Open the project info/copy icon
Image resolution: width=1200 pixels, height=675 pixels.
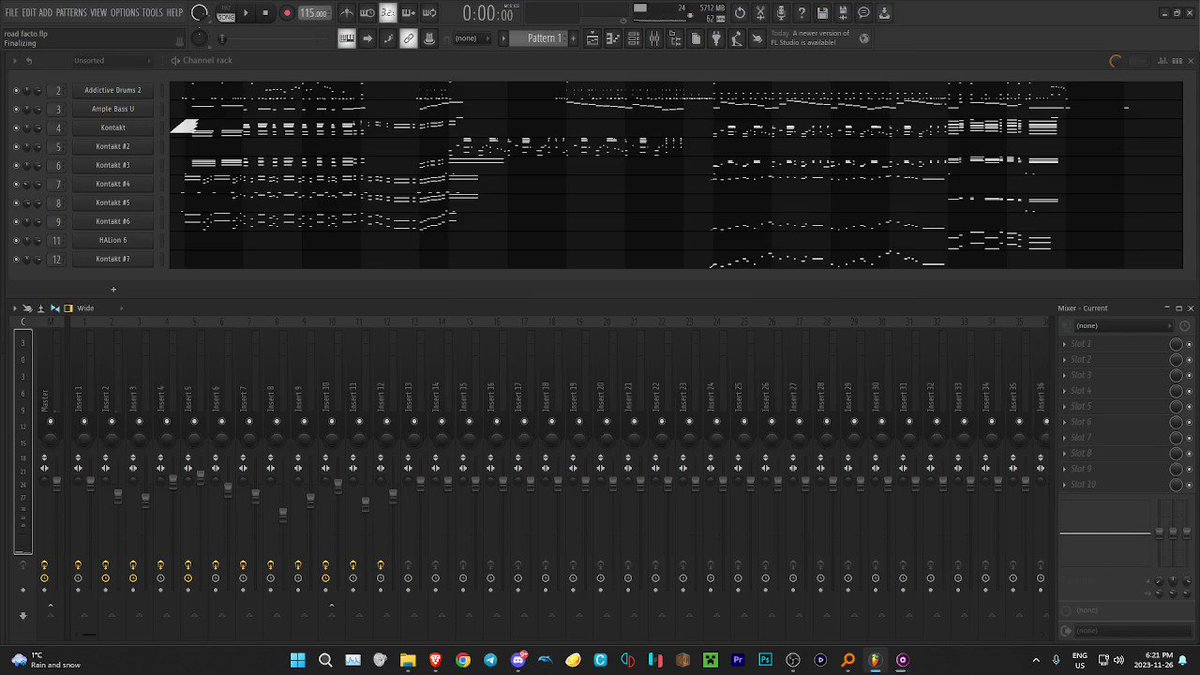tap(696, 38)
